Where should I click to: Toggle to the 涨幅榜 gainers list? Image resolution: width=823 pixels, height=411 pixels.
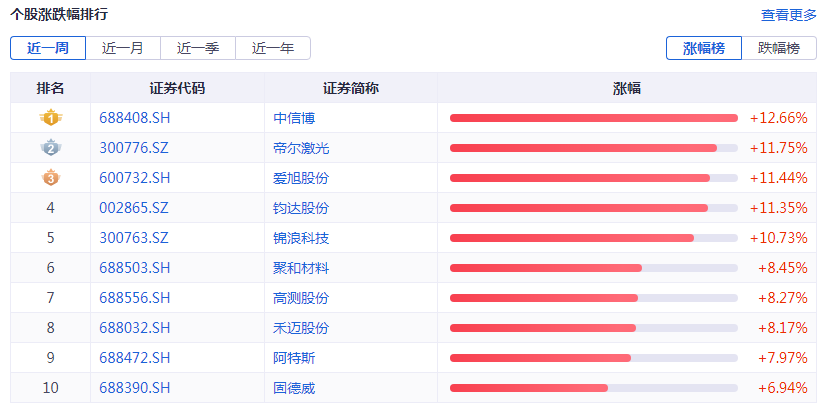pyautogui.click(x=704, y=48)
